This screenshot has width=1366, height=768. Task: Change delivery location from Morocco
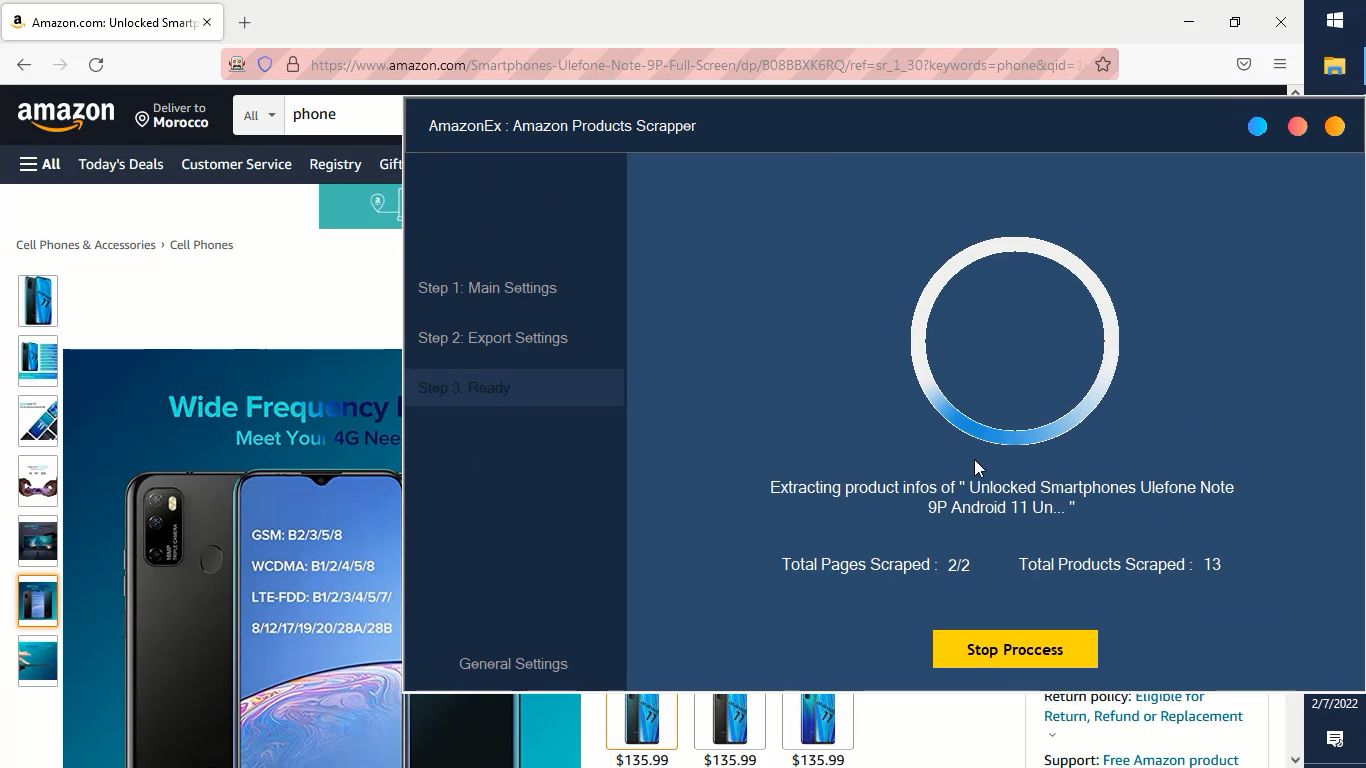point(172,116)
